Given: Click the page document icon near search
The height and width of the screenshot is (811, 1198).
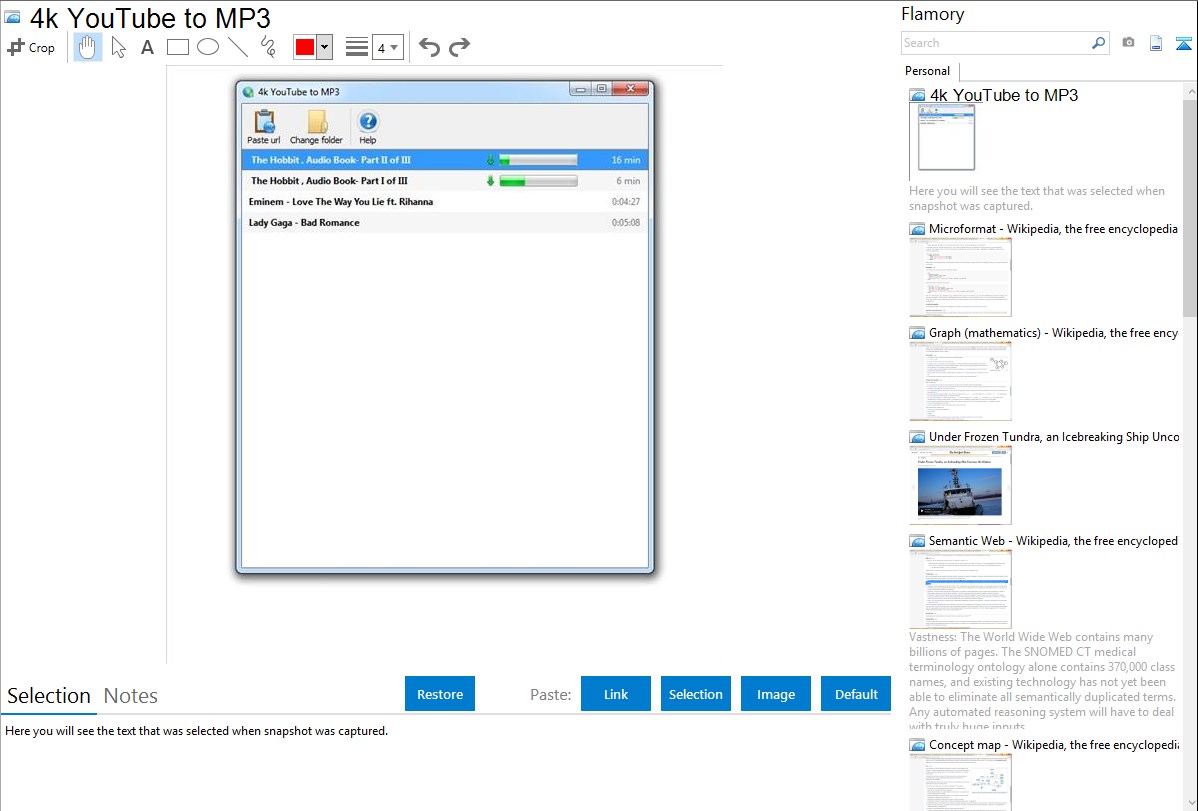Looking at the screenshot, I should pyautogui.click(x=1156, y=43).
